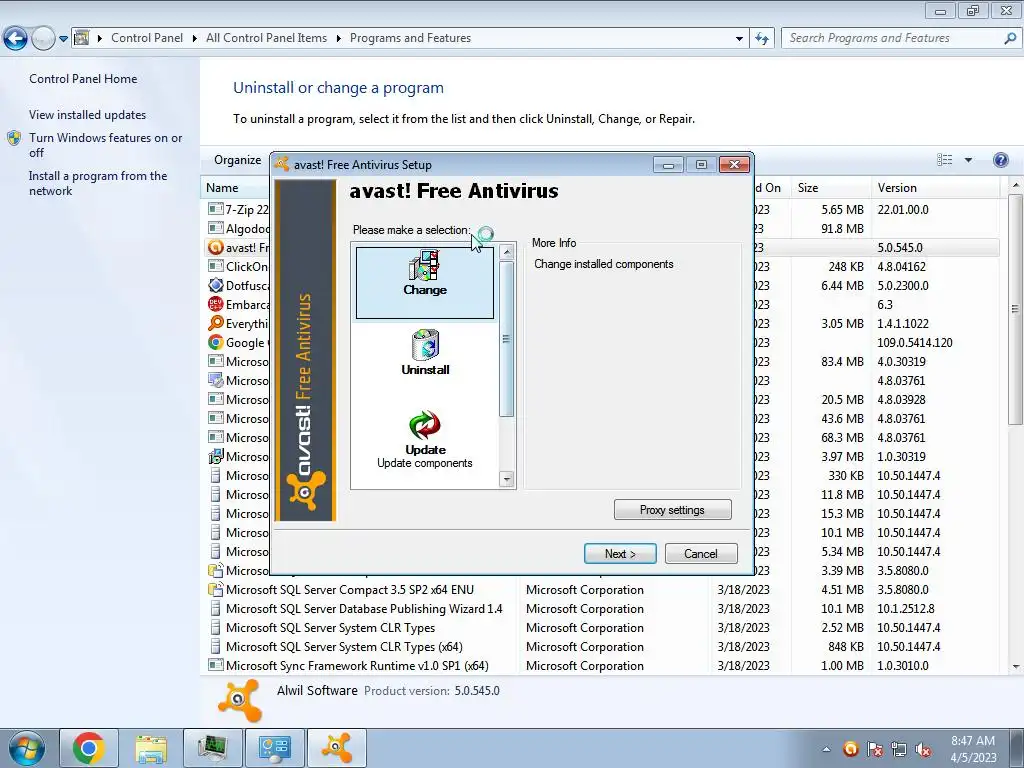This screenshot has width=1024, height=768.
Task: Select the Change option icon
Action: coord(424,266)
